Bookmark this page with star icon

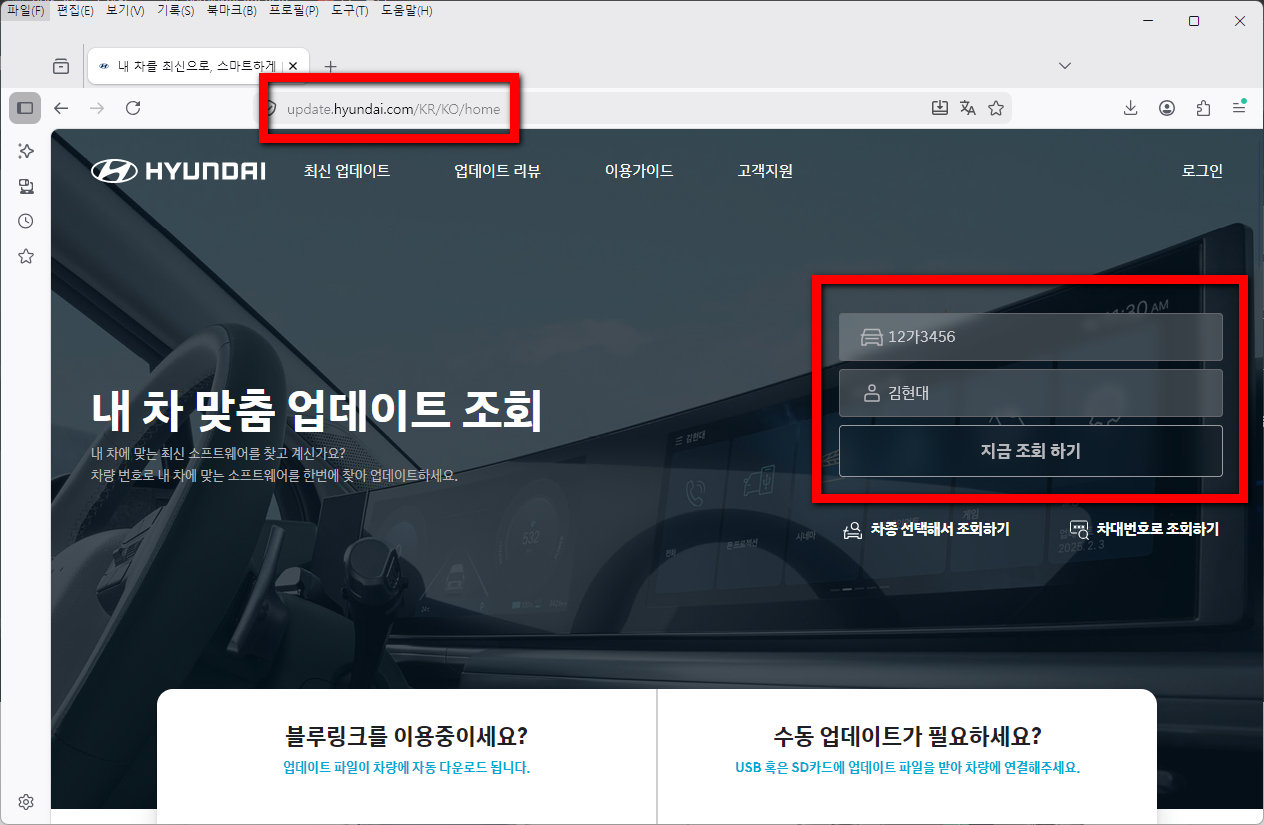[996, 108]
